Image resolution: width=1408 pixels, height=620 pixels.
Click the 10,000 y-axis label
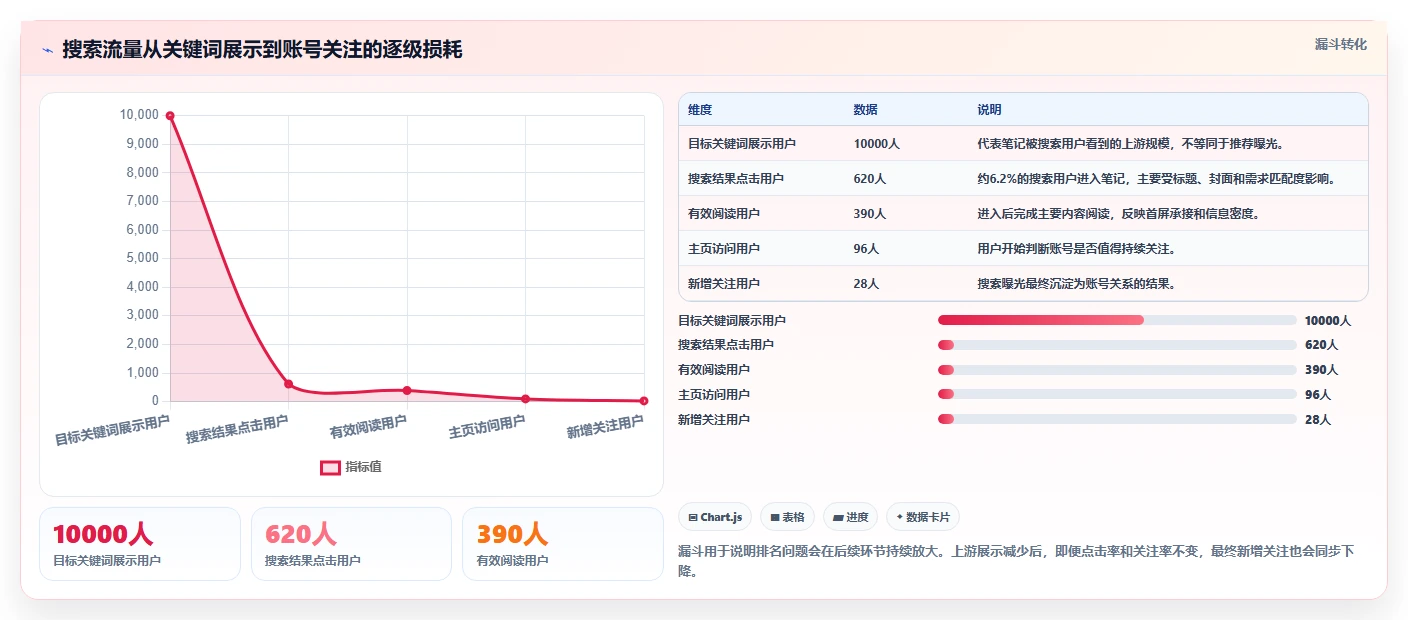pos(139,115)
